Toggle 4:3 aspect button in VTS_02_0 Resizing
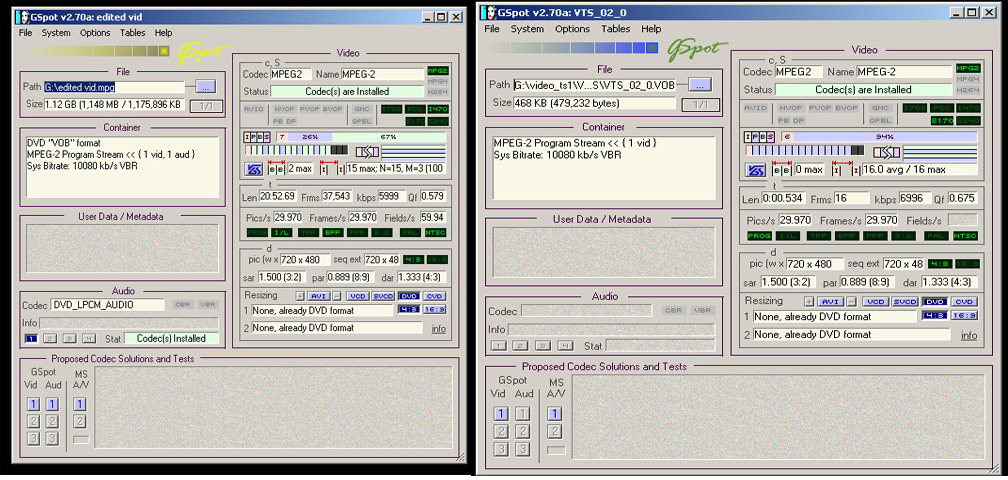Viewport: 1008px width, 480px height. [x=934, y=316]
